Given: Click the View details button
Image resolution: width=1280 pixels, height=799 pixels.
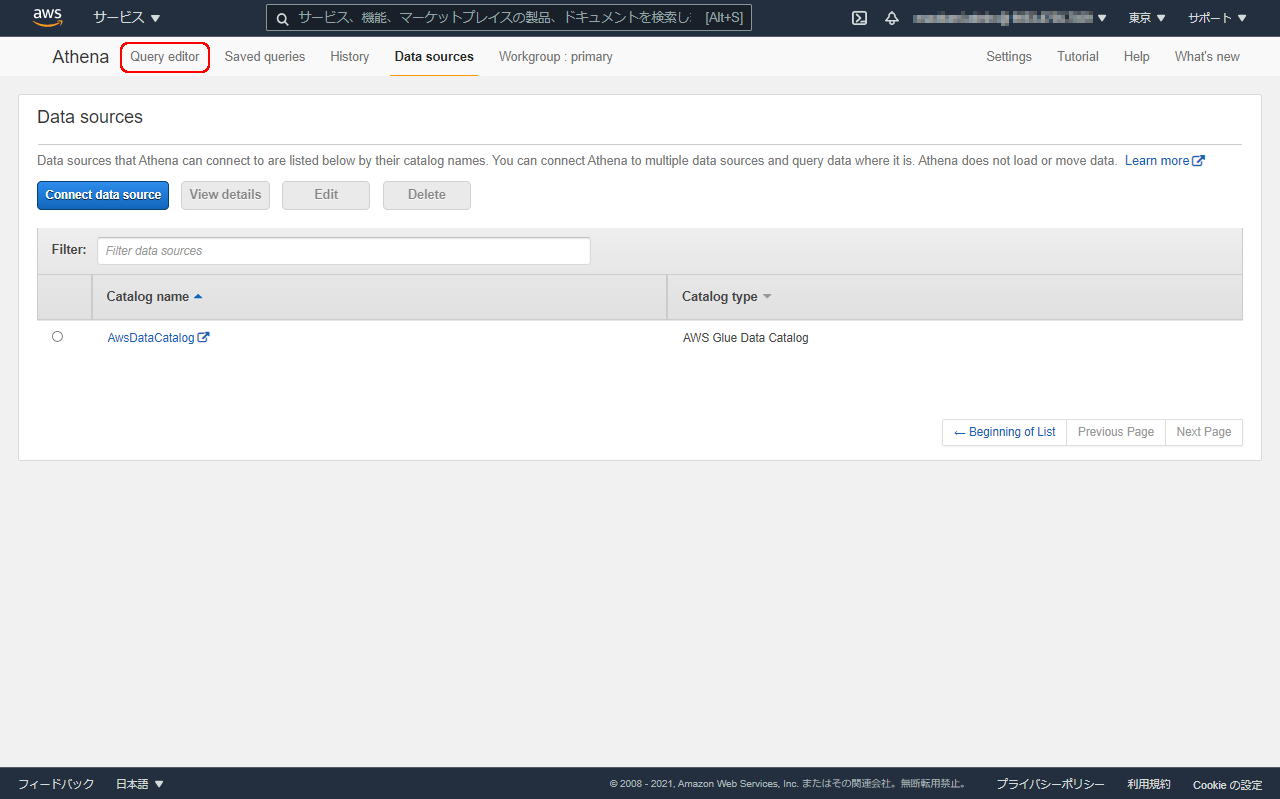Looking at the screenshot, I should 225,195.
